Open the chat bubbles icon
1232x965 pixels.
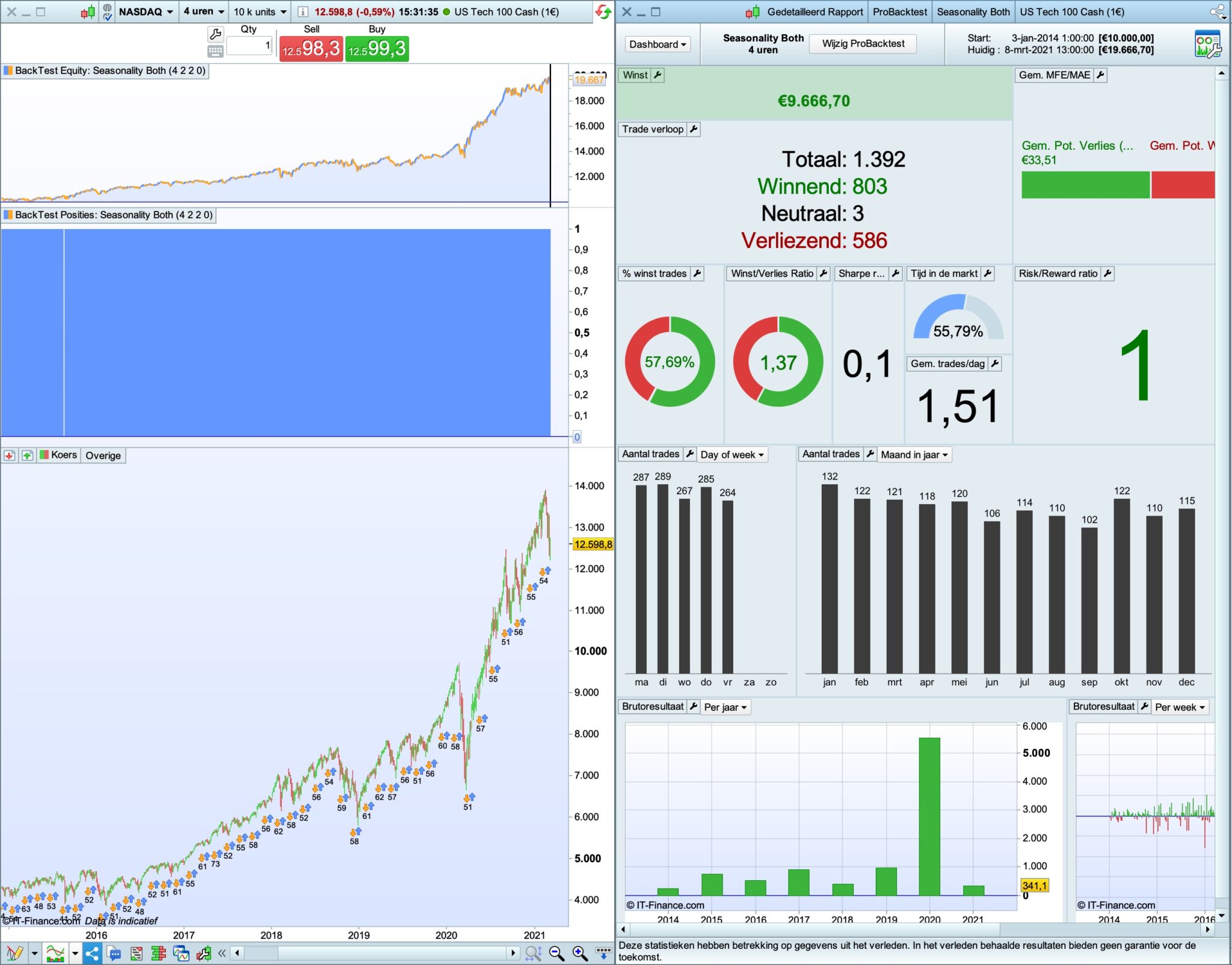[114, 953]
